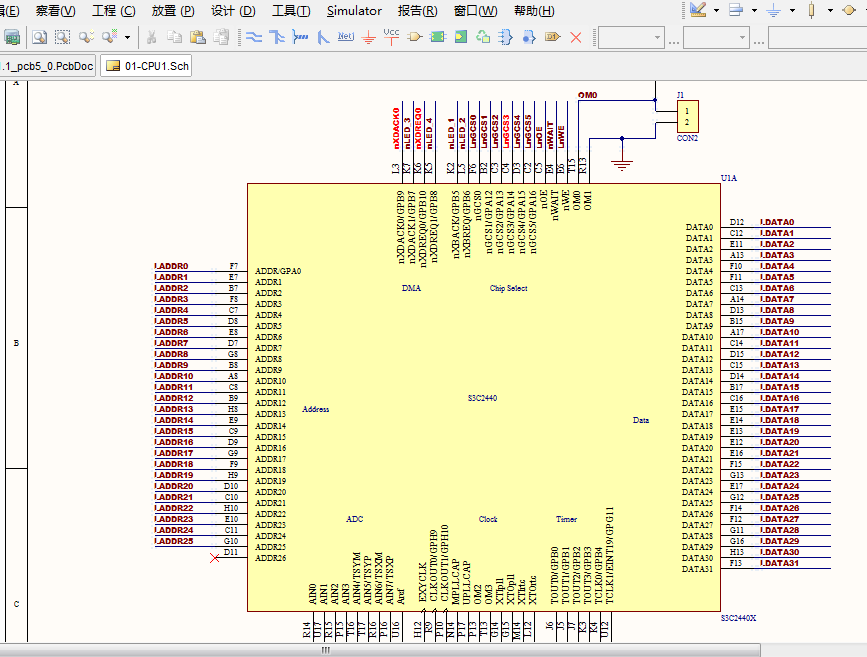Click the power sources ground icon in top toolbar
The width and height of the screenshot is (867, 657).
[x=773, y=10]
